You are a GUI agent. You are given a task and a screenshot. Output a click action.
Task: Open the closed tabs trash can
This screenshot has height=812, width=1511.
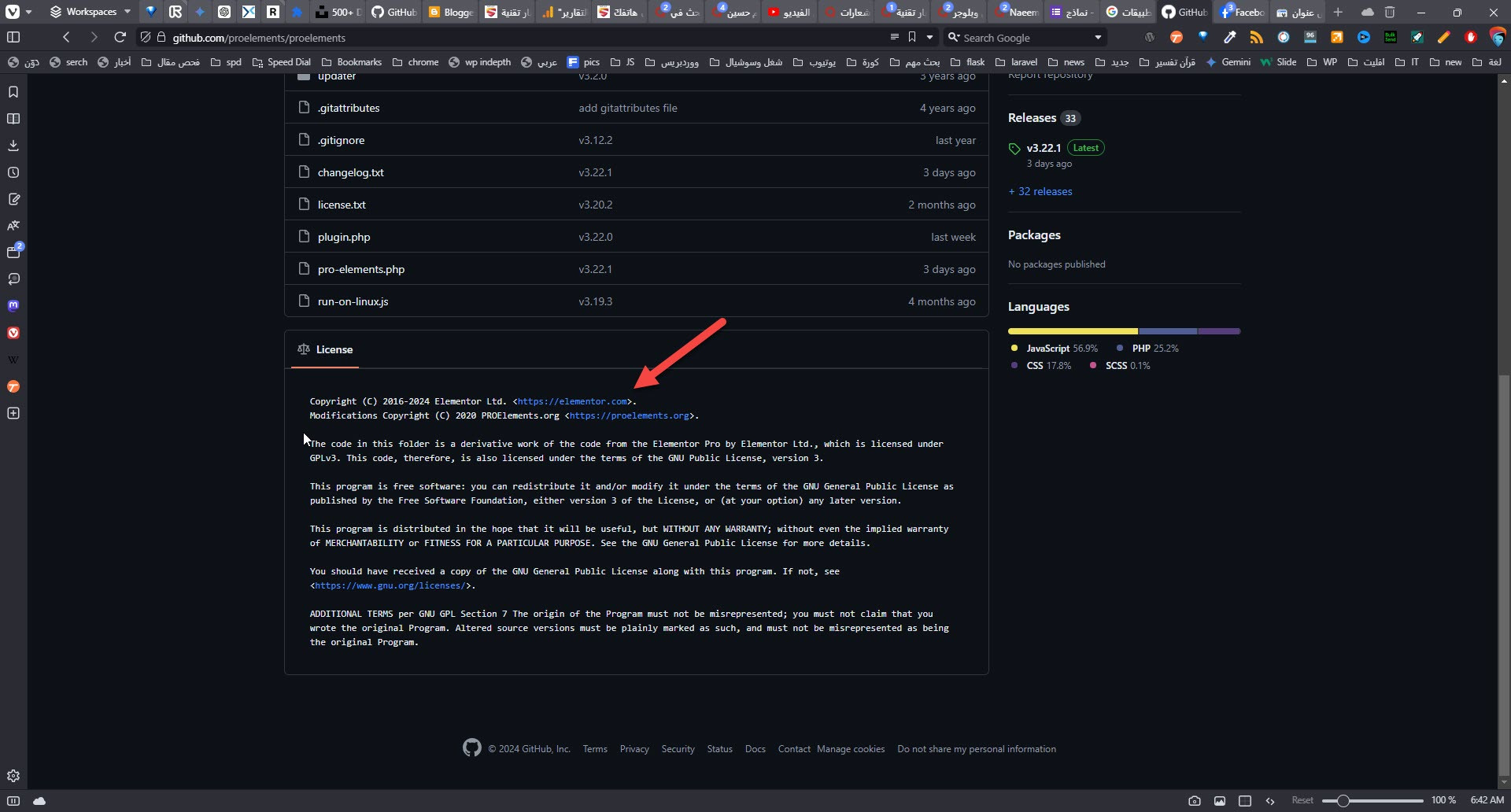tap(1390, 12)
